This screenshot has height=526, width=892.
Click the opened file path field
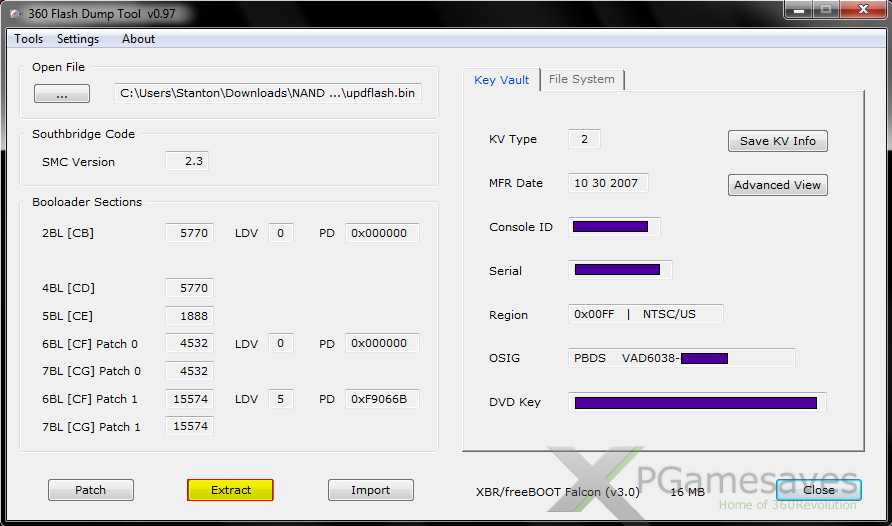267,94
